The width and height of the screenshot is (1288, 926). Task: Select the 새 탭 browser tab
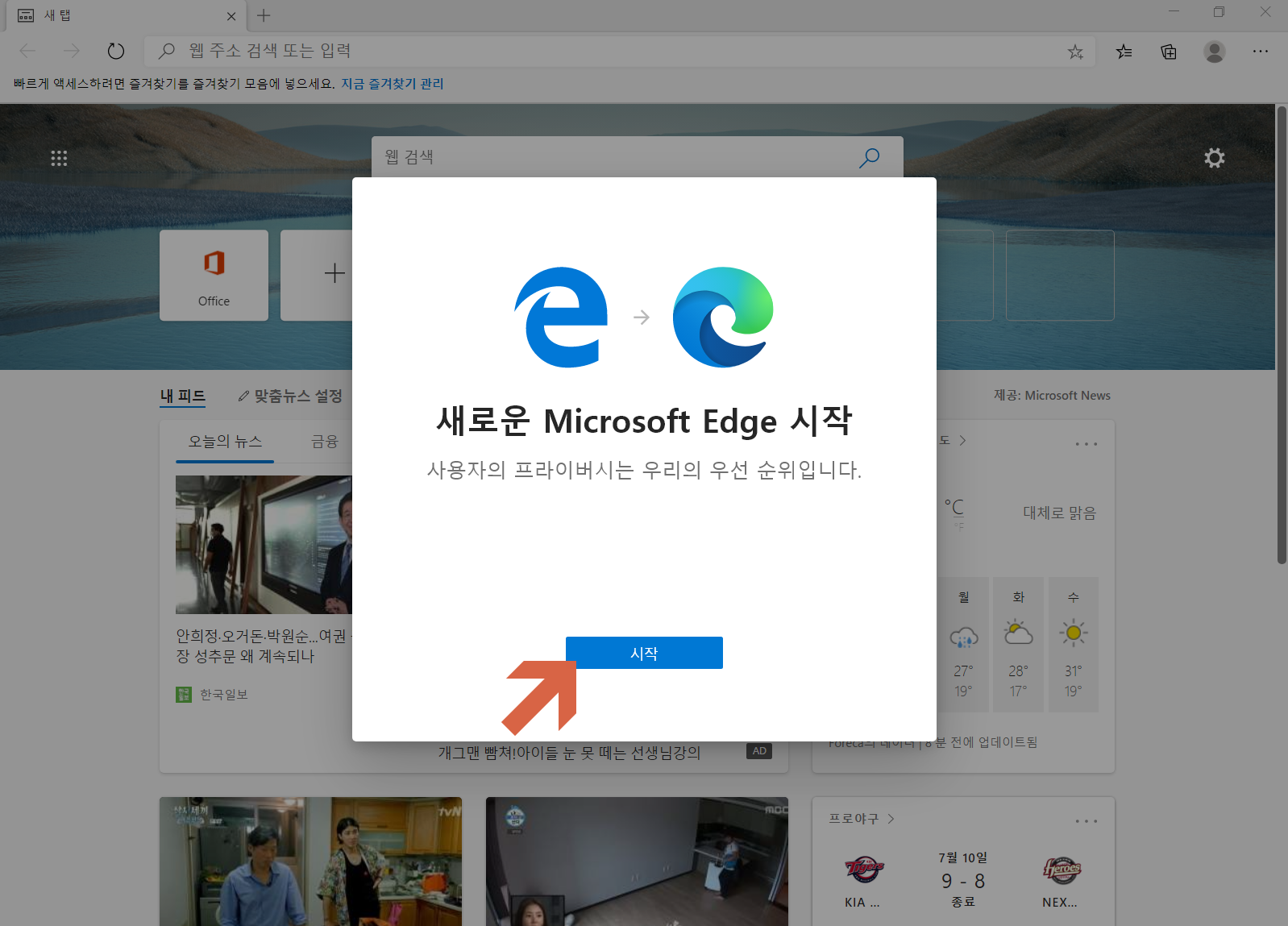(125, 16)
